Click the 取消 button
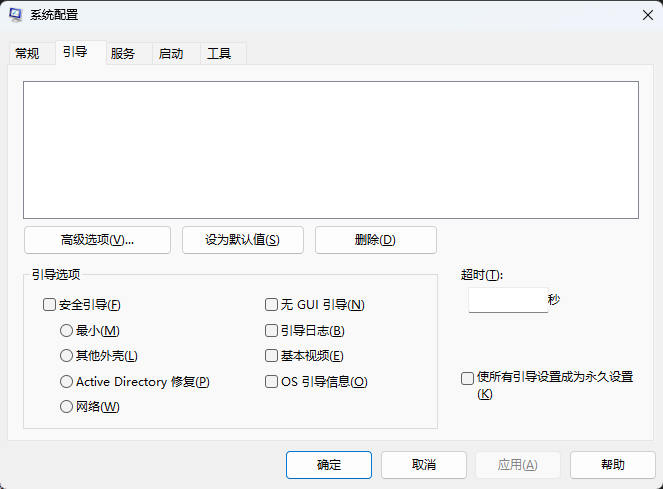Image resolution: width=663 pixels, height=489 pixels. (x=424, y=465)
